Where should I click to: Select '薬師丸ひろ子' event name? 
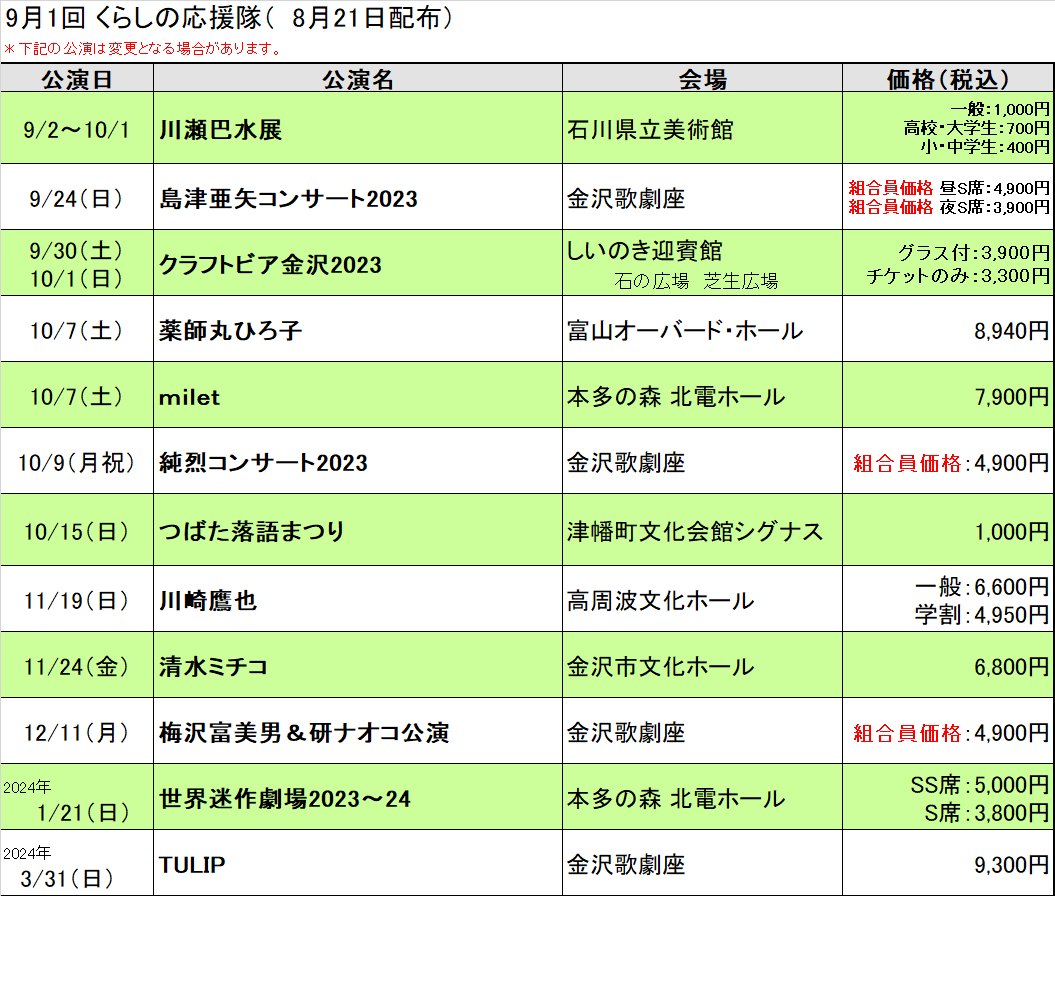coord(230,330)
